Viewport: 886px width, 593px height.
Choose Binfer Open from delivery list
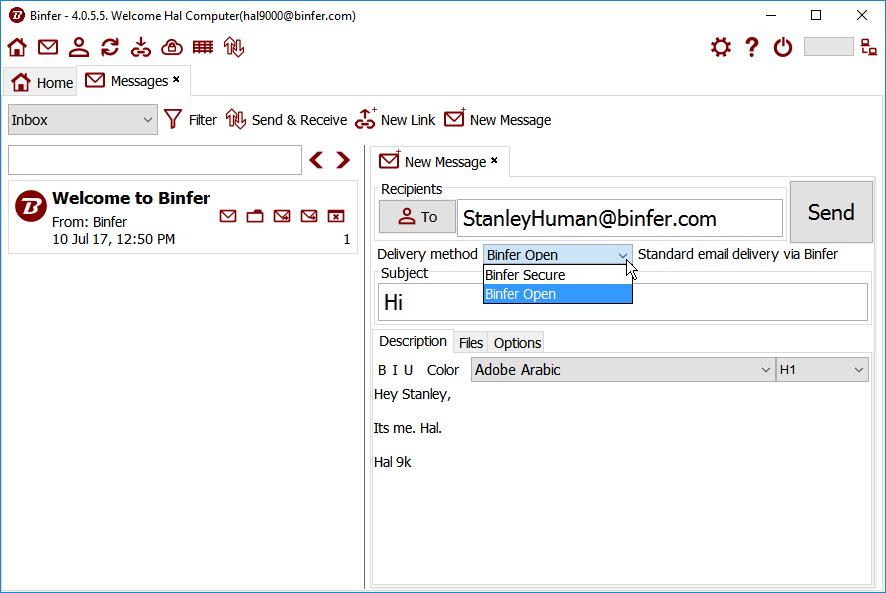pyautogui.click(x=558, y=294)
